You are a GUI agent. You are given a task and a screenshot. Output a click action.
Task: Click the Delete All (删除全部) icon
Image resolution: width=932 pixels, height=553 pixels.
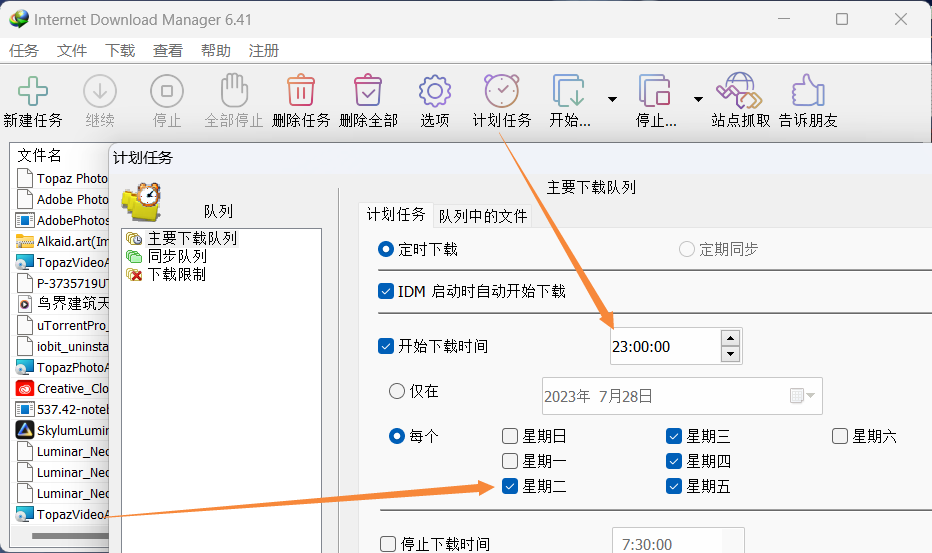point(368,90)
